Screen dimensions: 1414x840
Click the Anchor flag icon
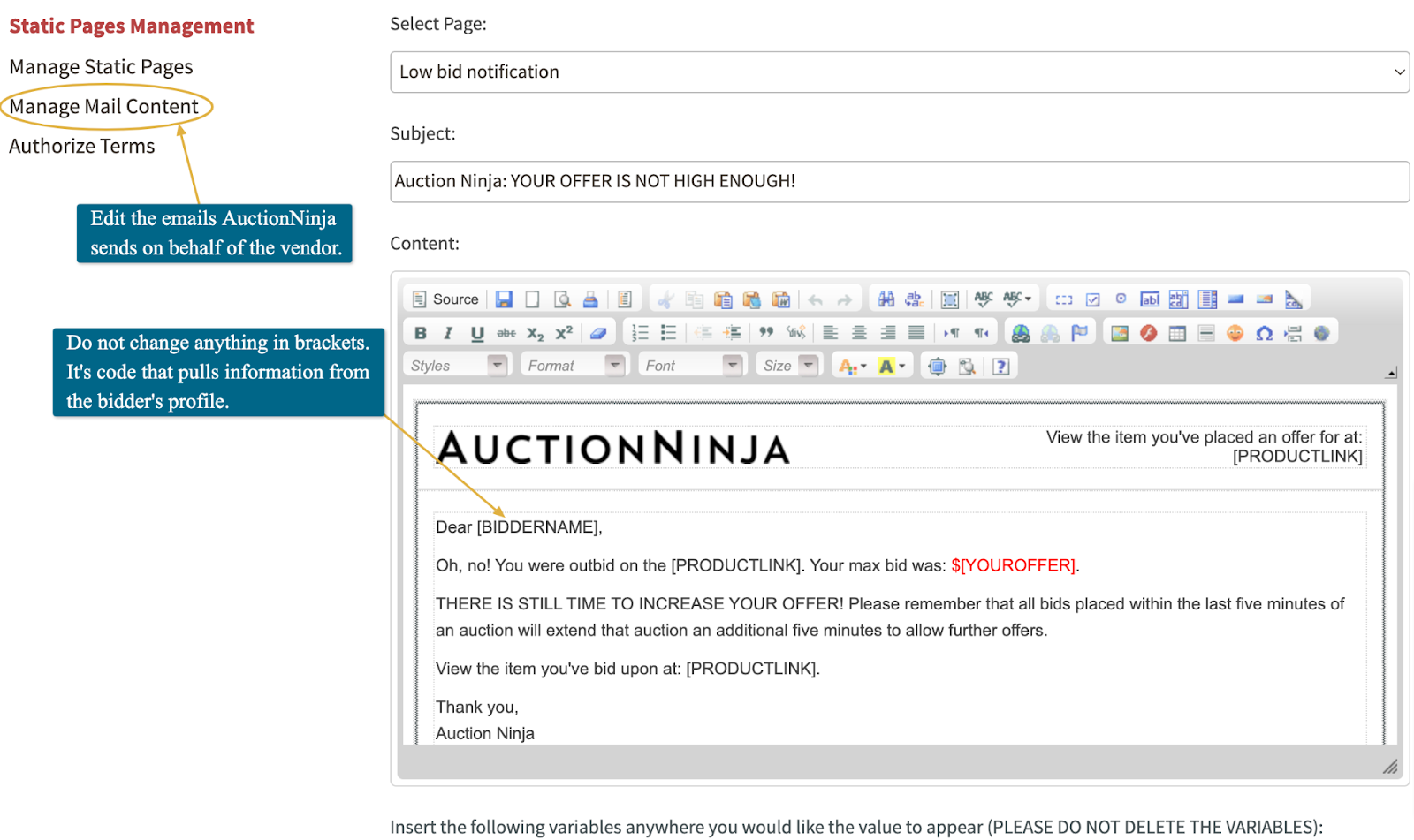tap(1079, 333)
